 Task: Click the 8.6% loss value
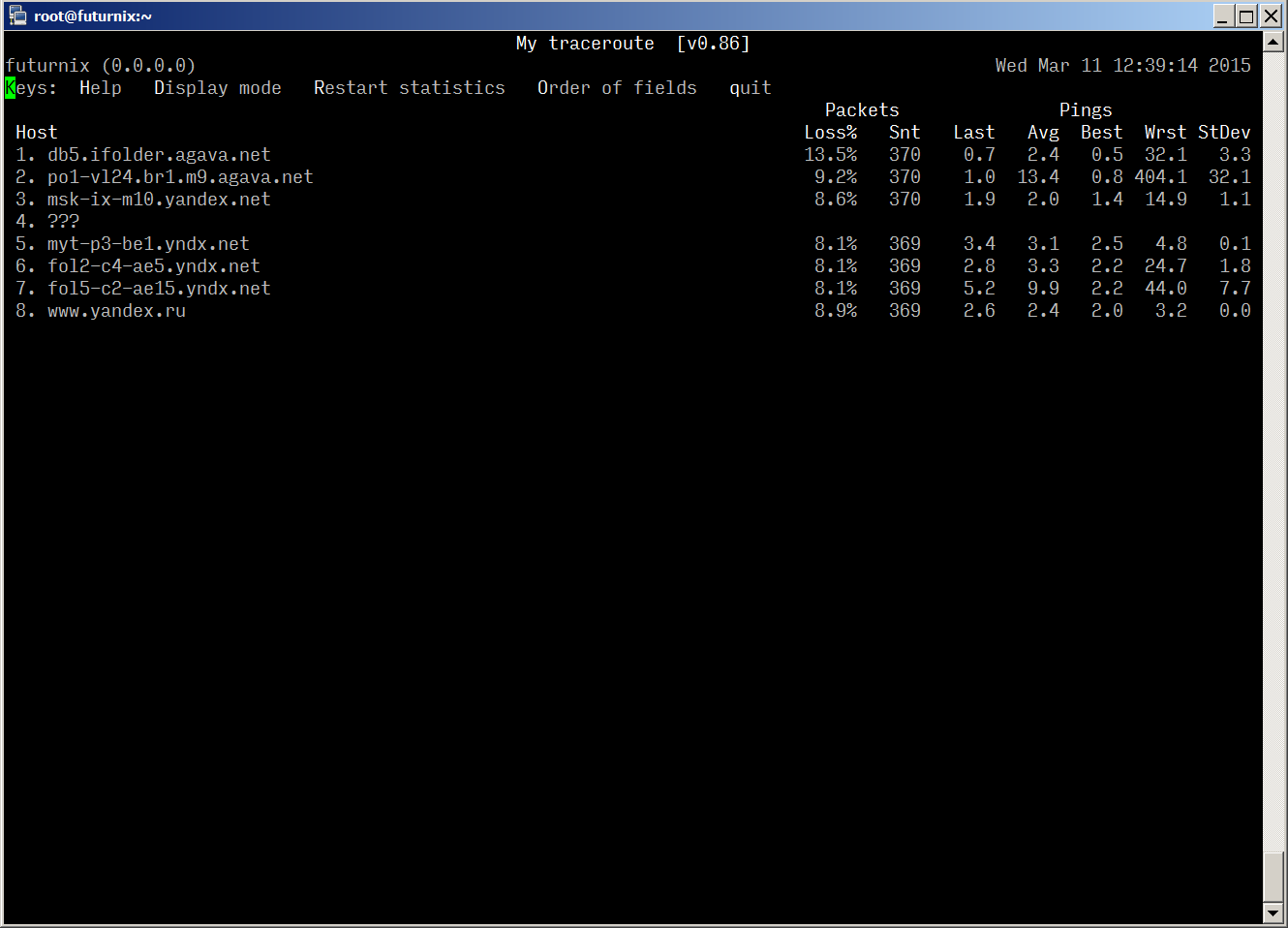tap(836, 200)
